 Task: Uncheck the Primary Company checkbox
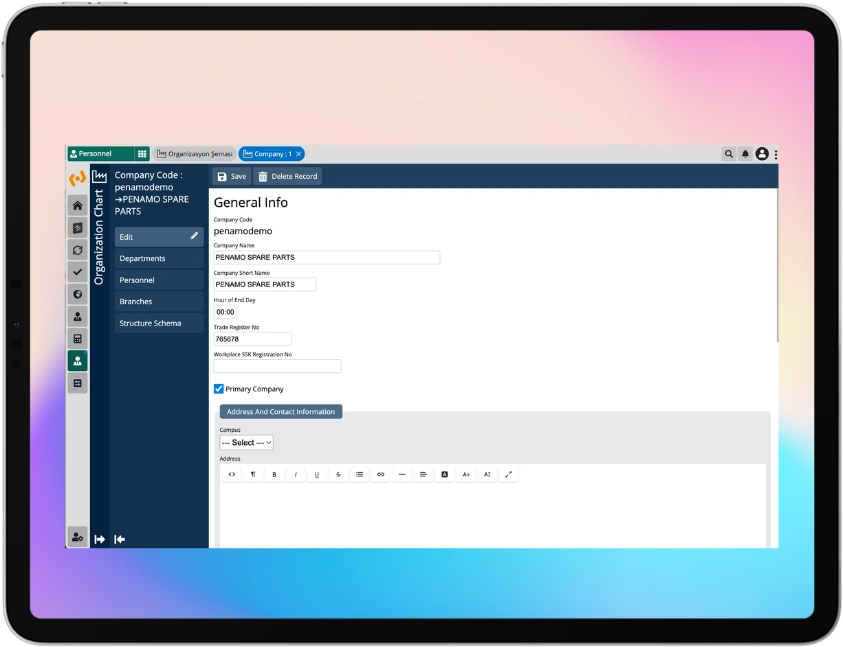(219, 389)
